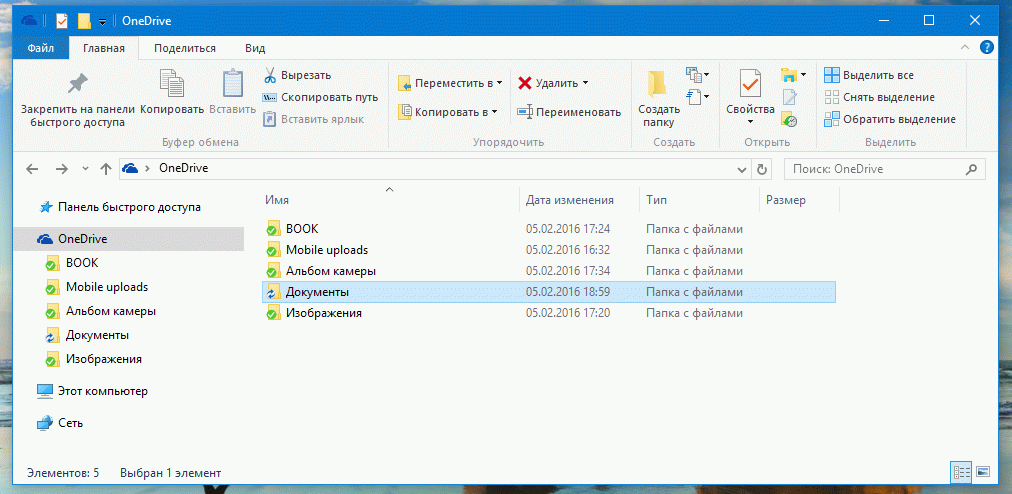Viewport: 1012px width, 494px height.
Task: Switch to large icons view in status bar
Action: (983, 471)
